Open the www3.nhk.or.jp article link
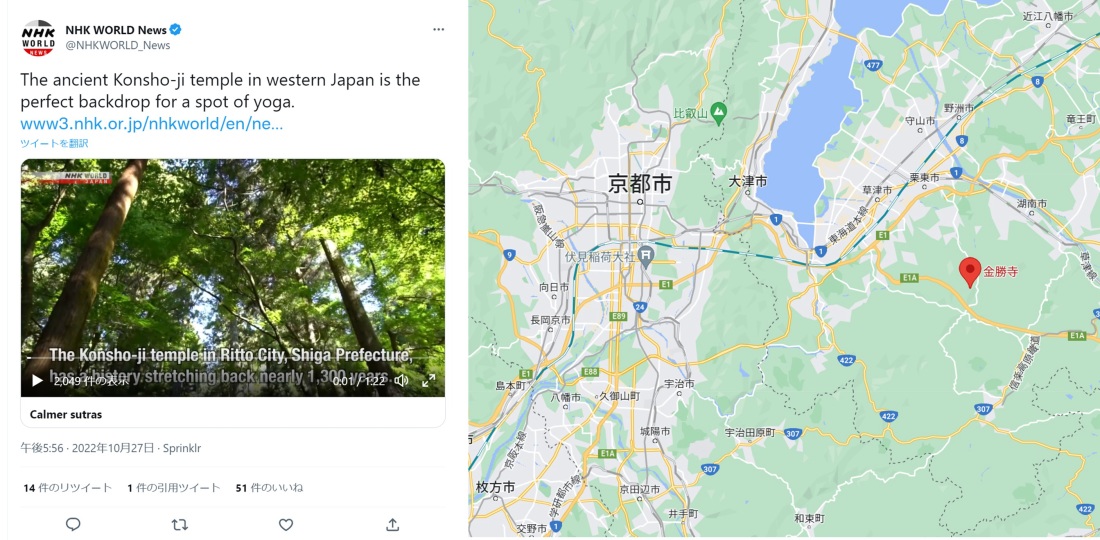 152,124
